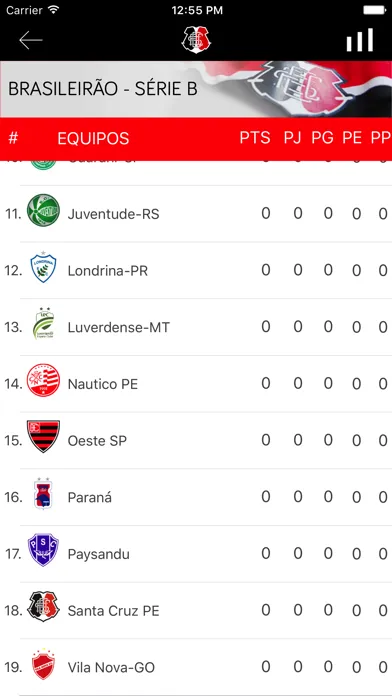Tap the Paraná team crest
This screenshot has height=696, width=392.
[43, 494]
